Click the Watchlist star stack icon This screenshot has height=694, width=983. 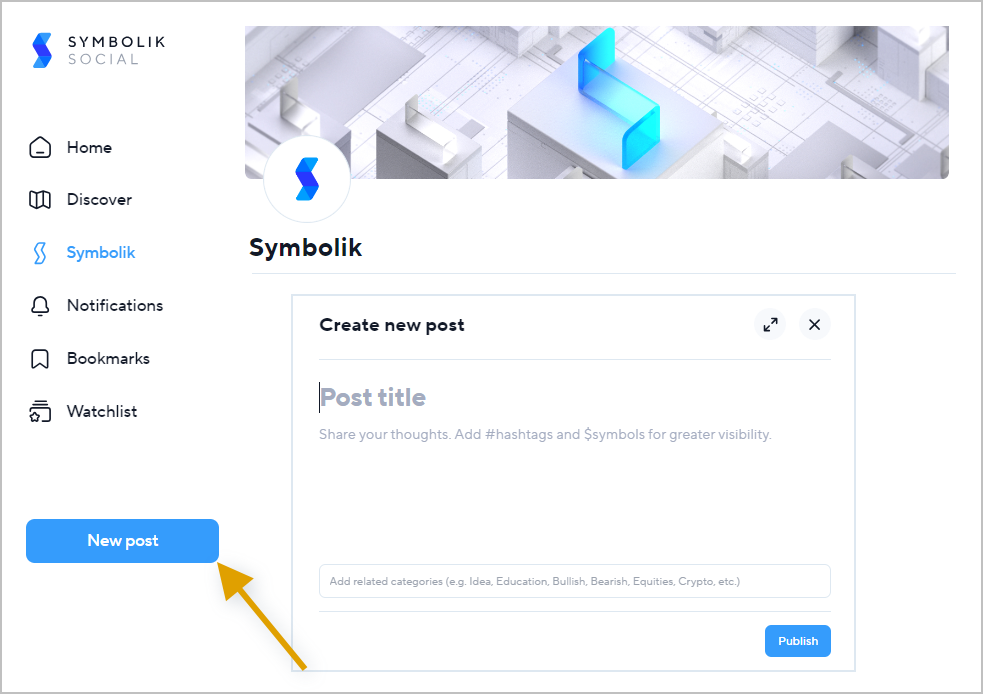tap(40, 411)
